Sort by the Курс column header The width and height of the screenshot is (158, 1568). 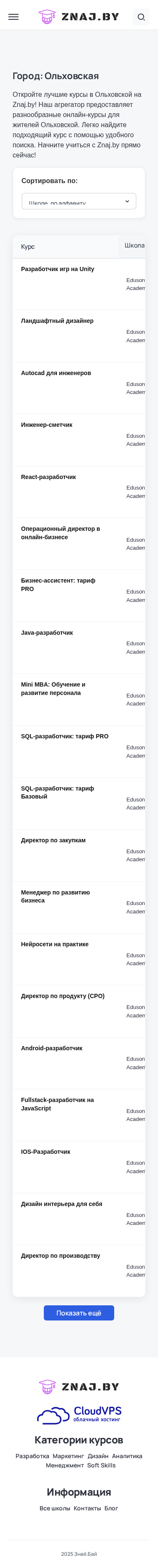(28, 247)
